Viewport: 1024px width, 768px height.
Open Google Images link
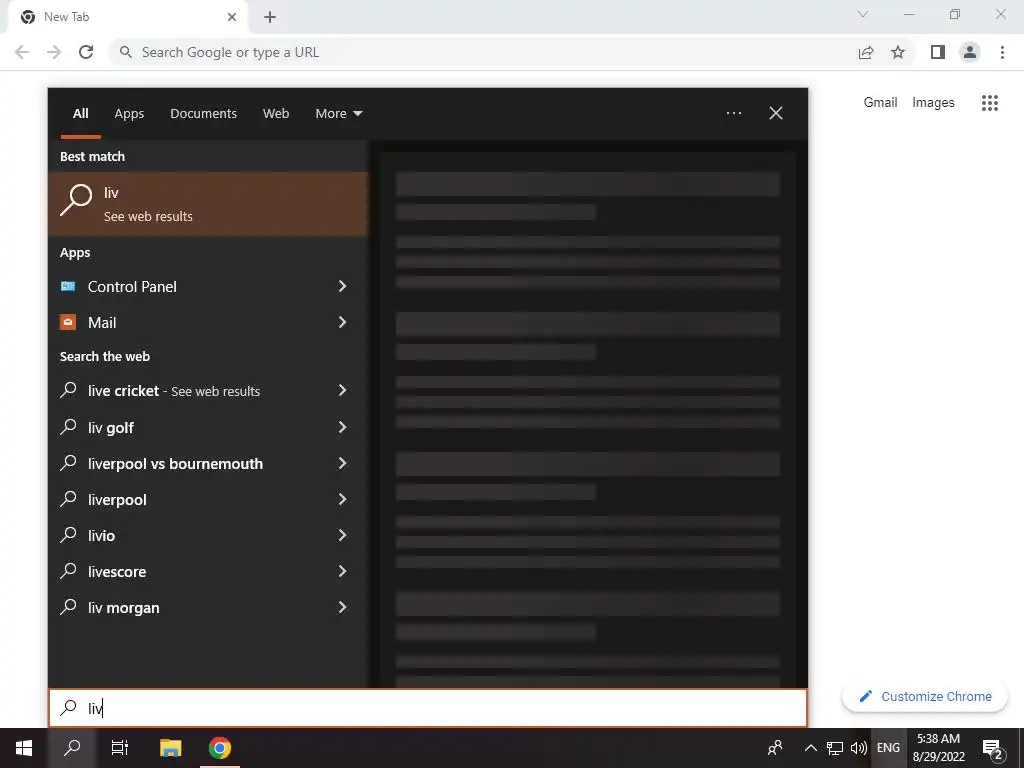point(933,103)
